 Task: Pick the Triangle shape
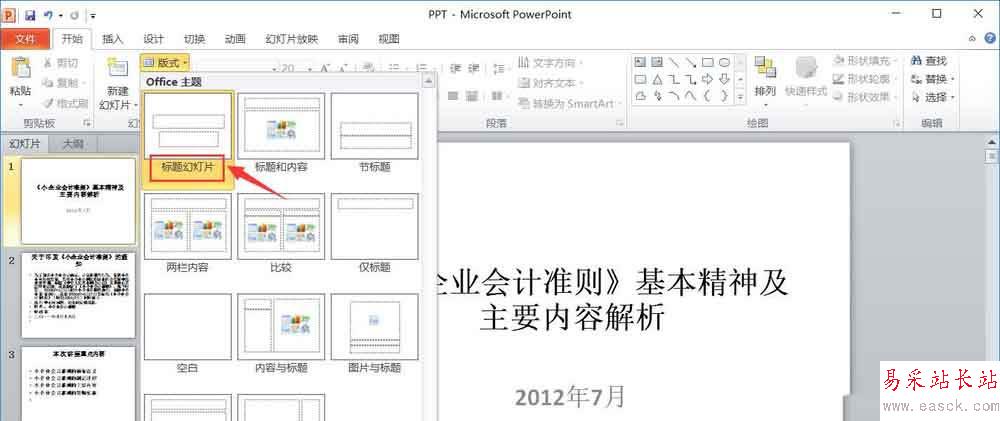coord(657,80)
